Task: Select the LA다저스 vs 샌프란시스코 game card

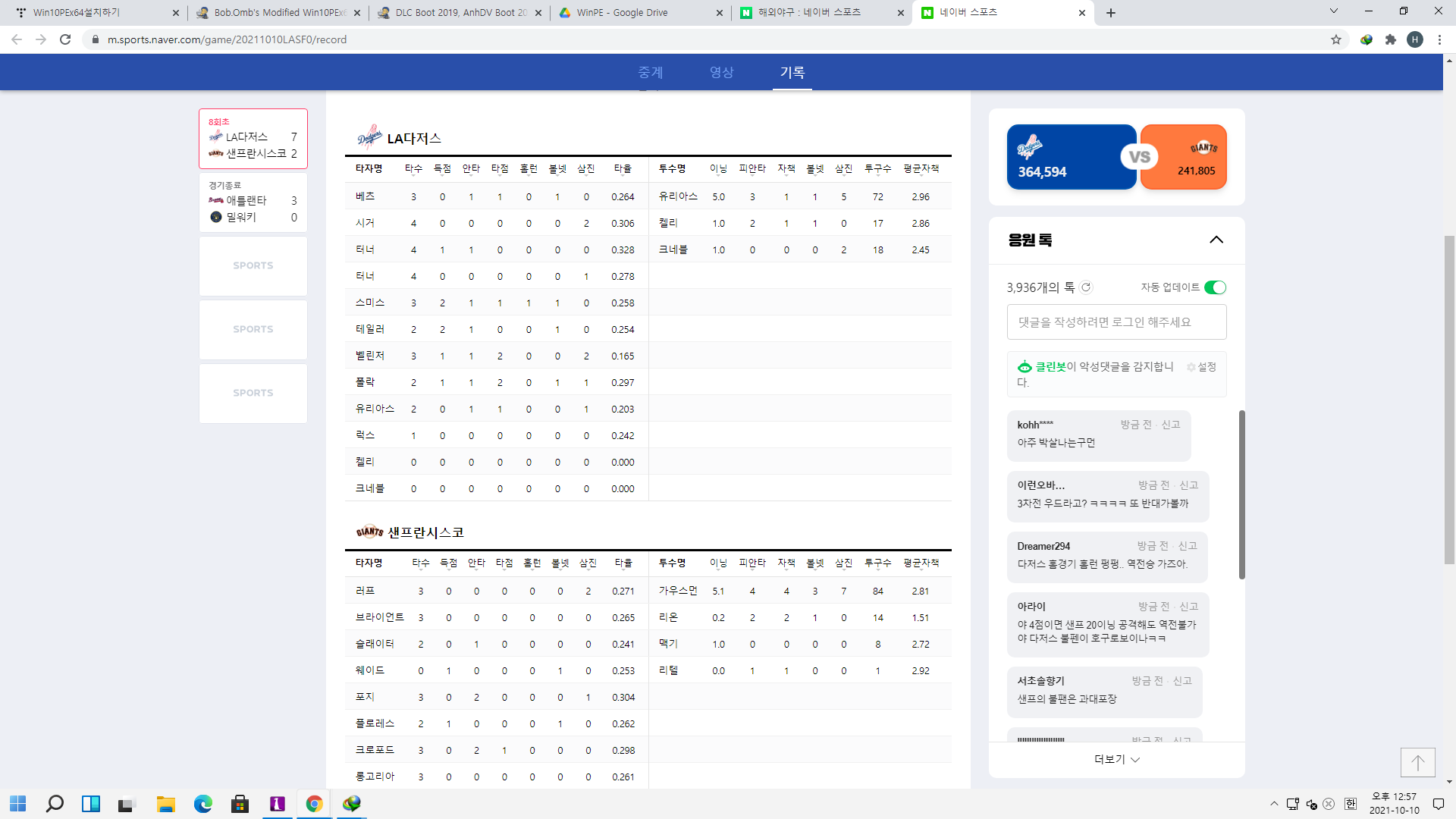Action: [x=253, y=139]
